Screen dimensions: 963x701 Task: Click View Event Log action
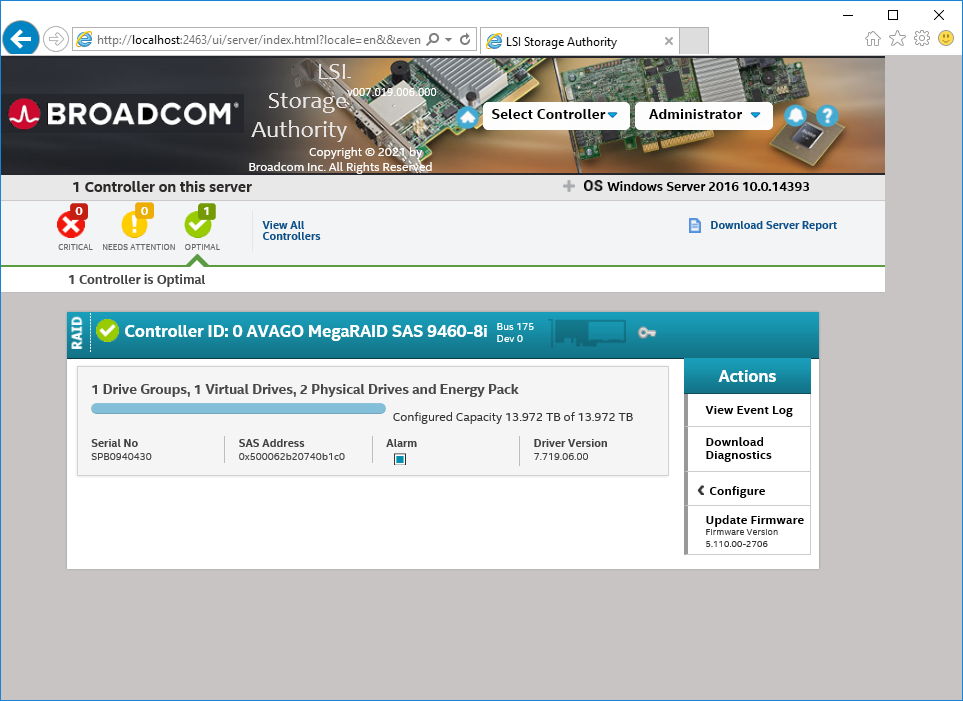(x=749, y=410)
